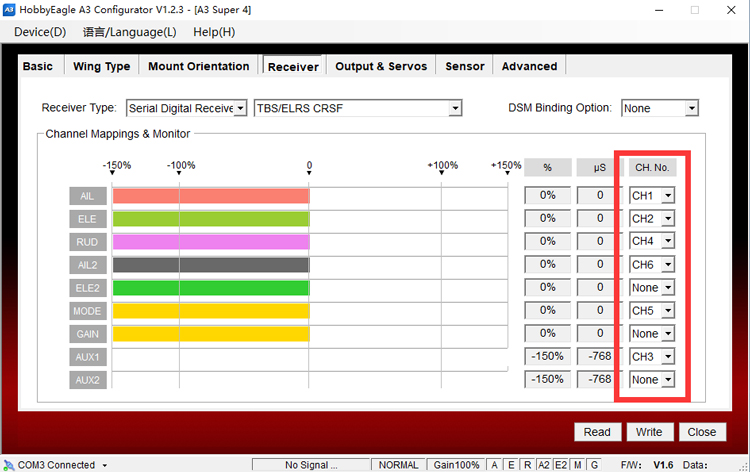Click the COM3 connection status icon

[9, 465]
